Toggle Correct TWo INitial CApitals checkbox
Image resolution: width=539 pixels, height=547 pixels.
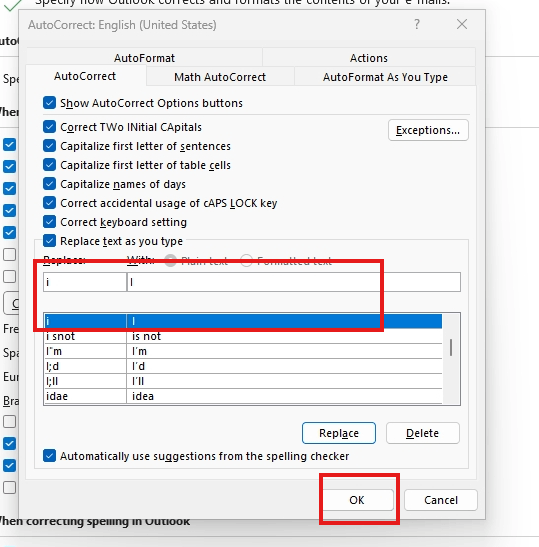click(49, 127)
